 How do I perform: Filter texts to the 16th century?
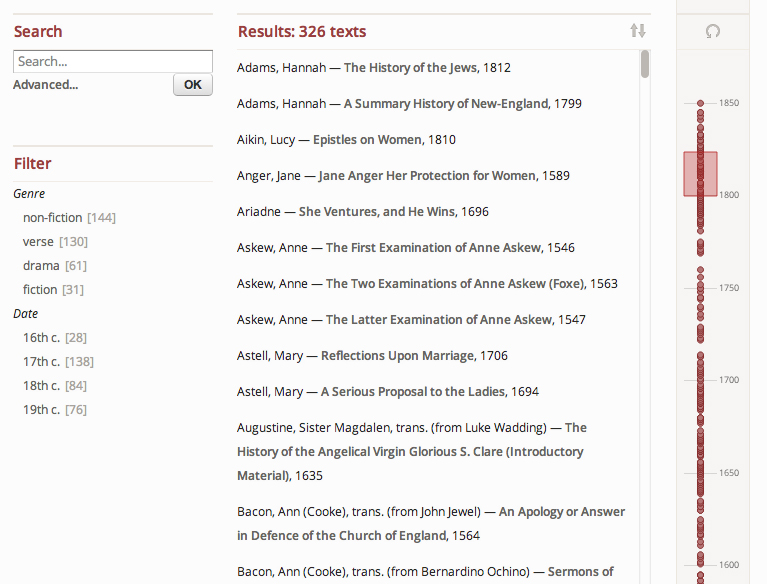(42, 337)
